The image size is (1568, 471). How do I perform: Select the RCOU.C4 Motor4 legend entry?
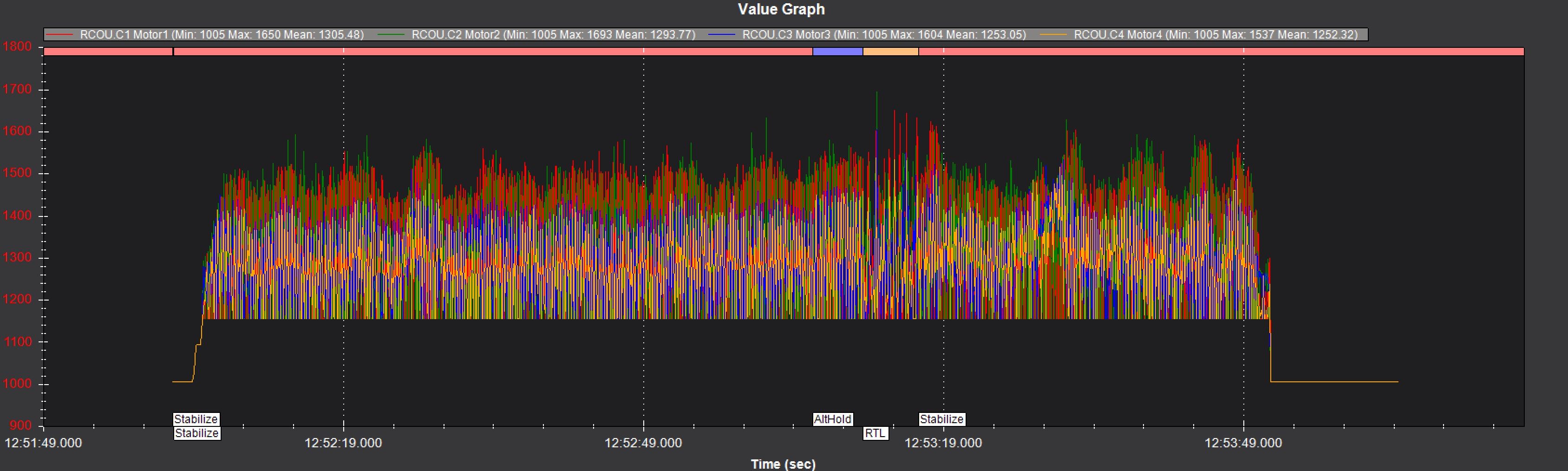point(1200,35)
